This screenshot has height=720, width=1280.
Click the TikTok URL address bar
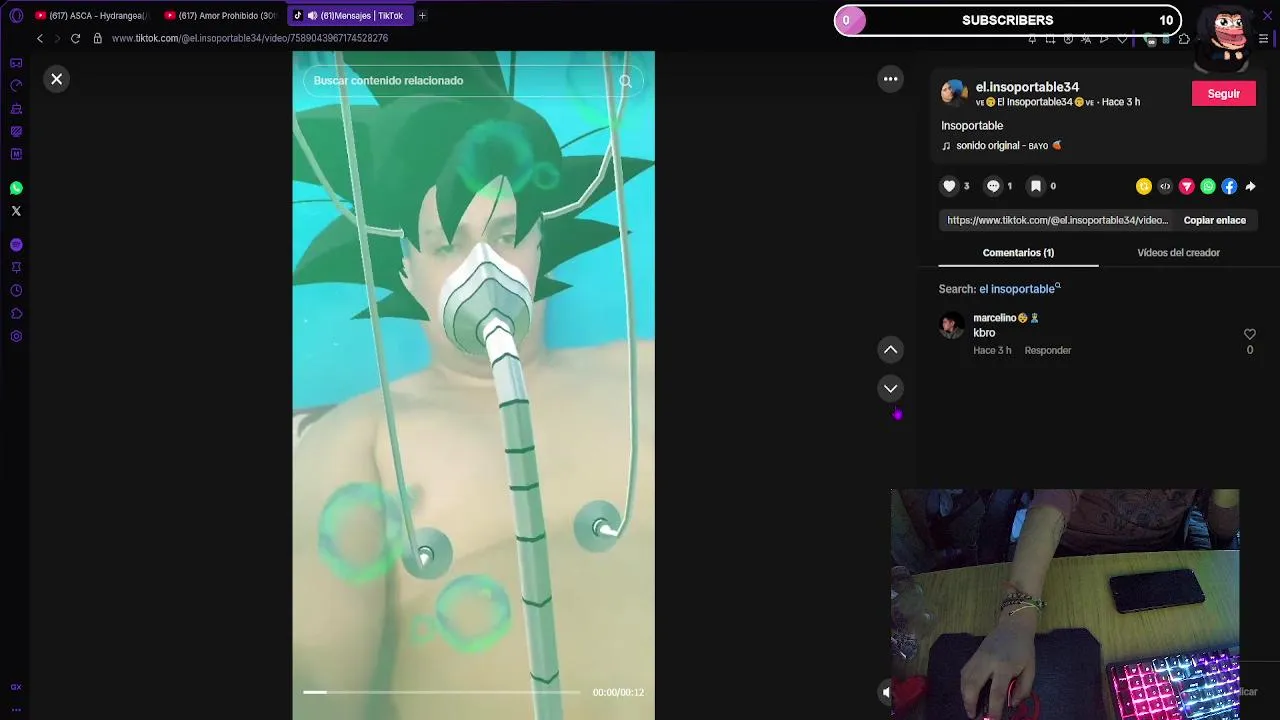pyautogui.click(x=250, y=38)
